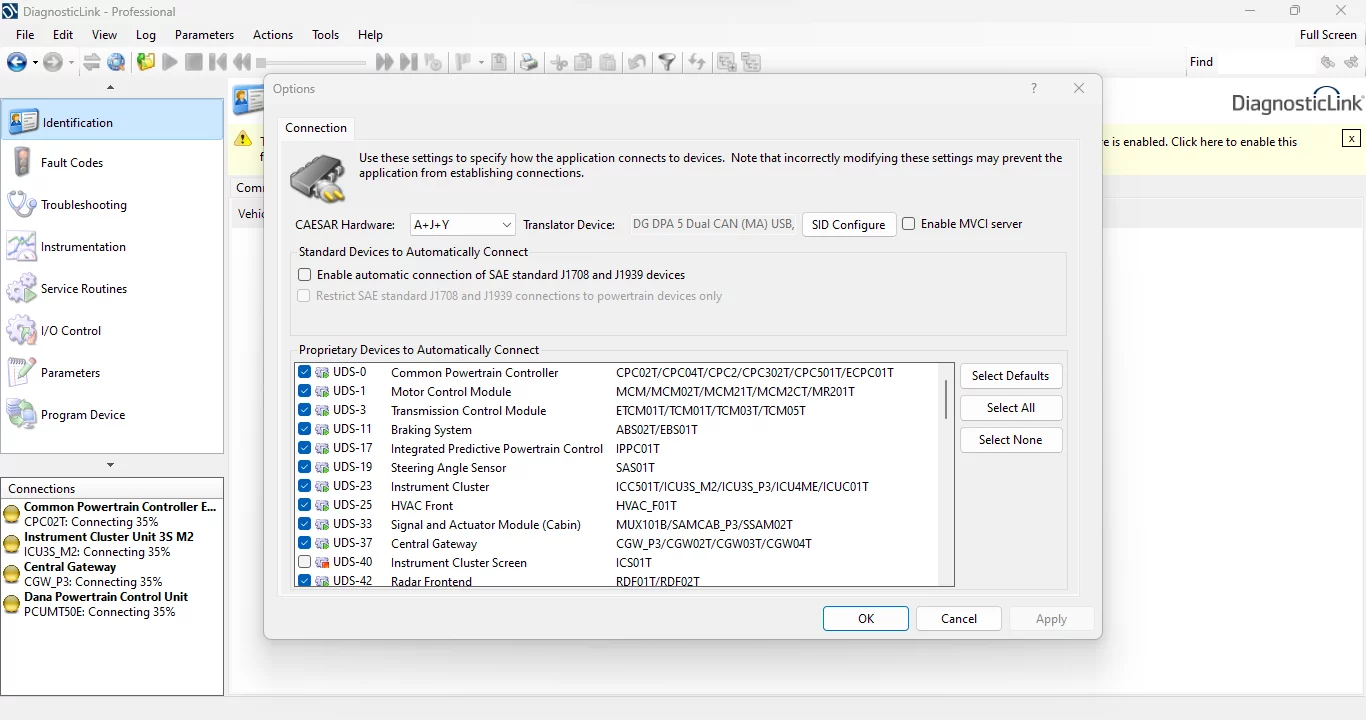Viewport: 1366px width, 720px height.
Task: Click the Select Defaults button
Action: [x=1010, y=376]
